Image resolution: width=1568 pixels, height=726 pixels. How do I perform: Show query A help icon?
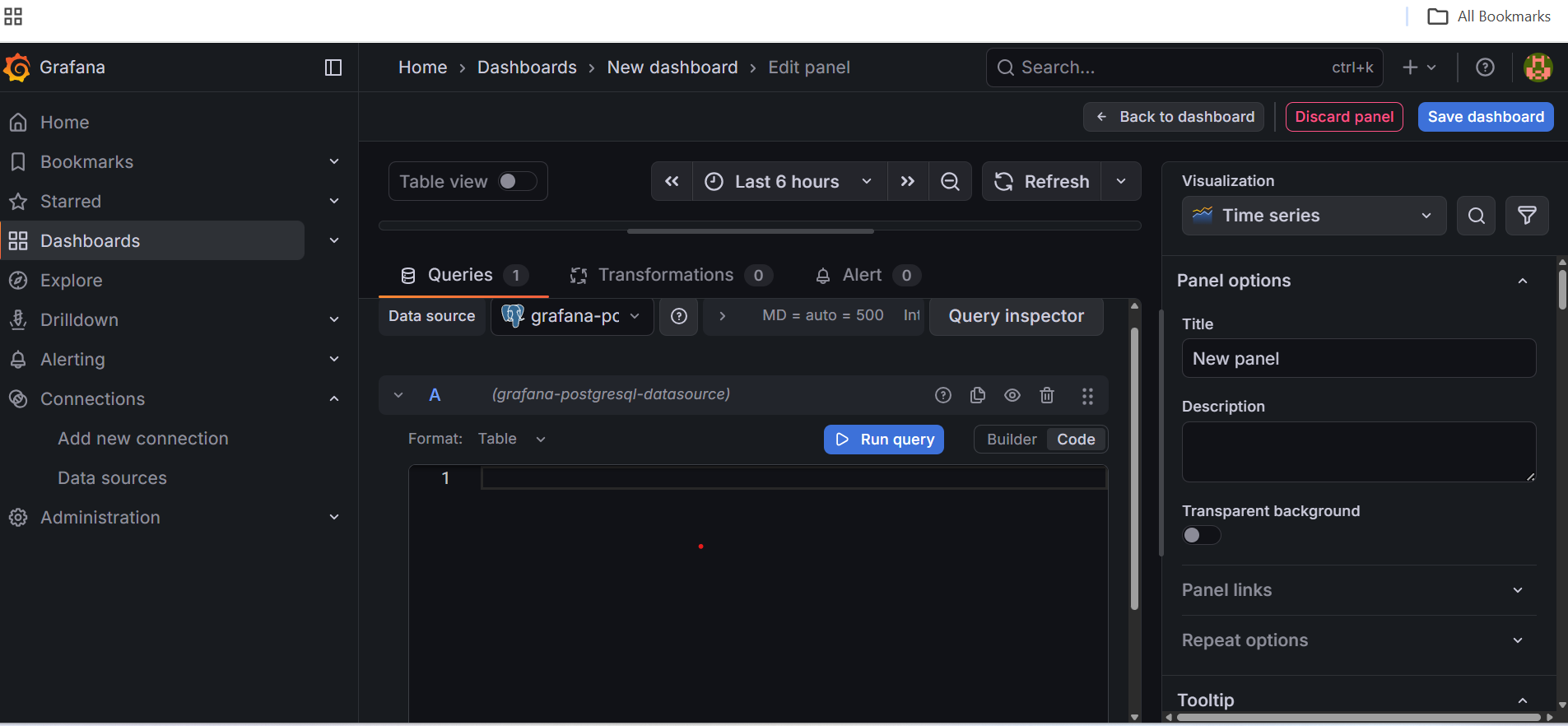[x=943, y=395]
